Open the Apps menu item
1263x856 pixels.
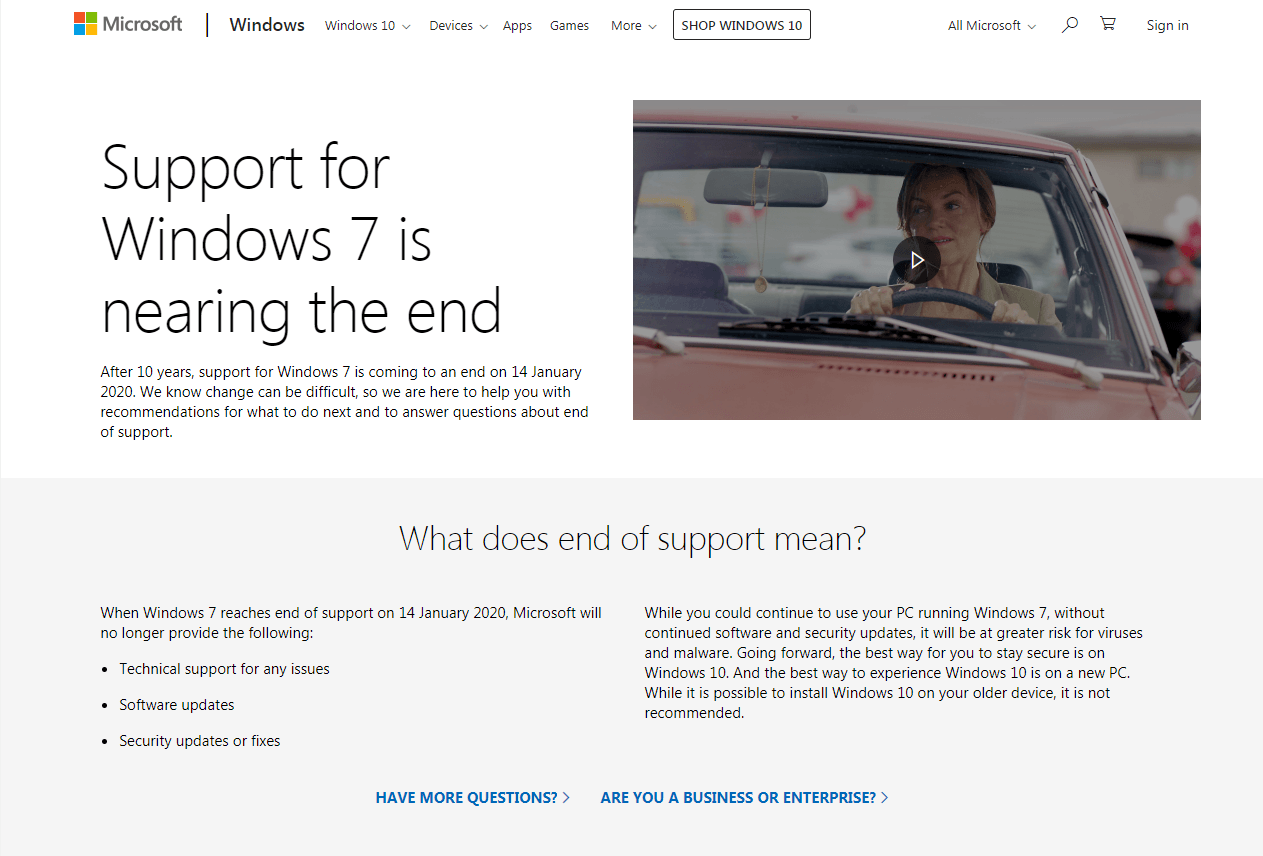(517, 26)
